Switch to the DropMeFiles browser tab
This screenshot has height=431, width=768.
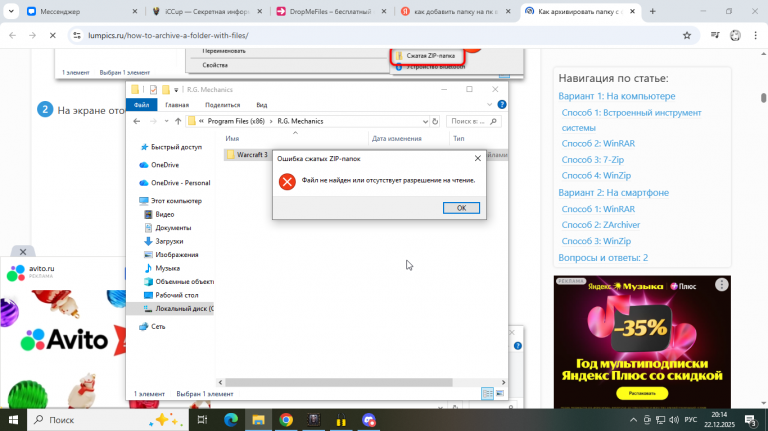[331, 11]
